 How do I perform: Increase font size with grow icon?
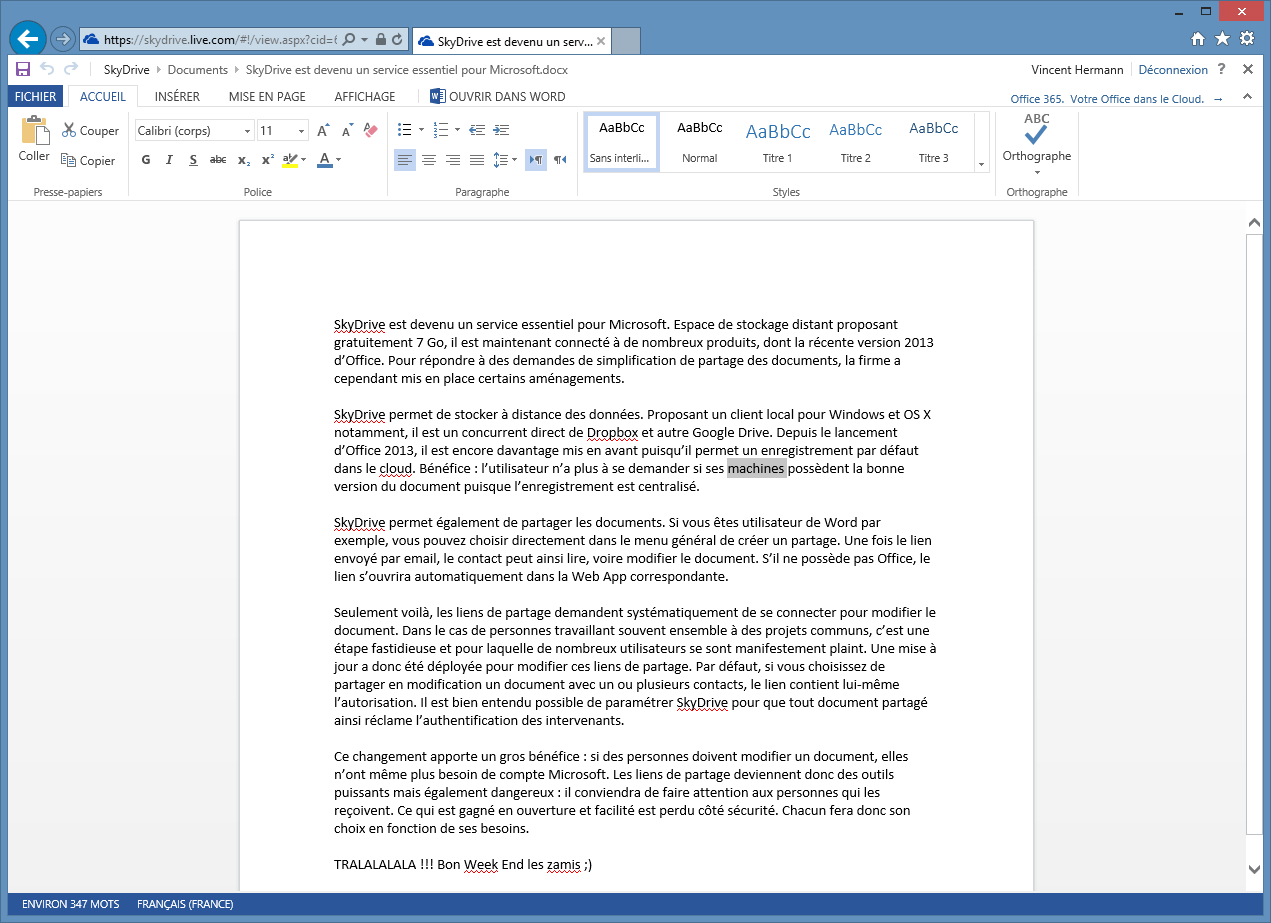click(323, 131)
